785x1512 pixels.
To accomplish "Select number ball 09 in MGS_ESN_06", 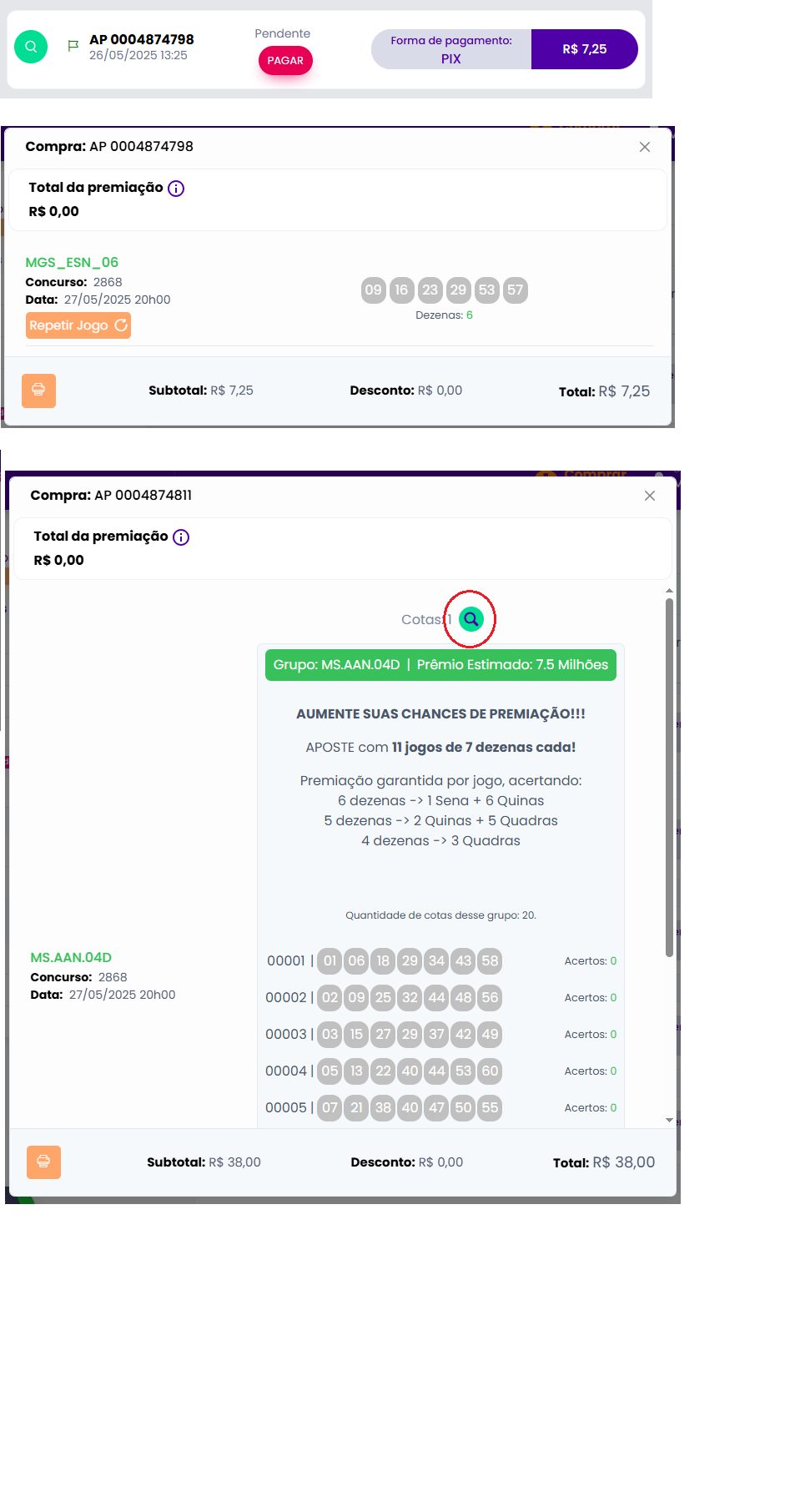I will (373, 290).
